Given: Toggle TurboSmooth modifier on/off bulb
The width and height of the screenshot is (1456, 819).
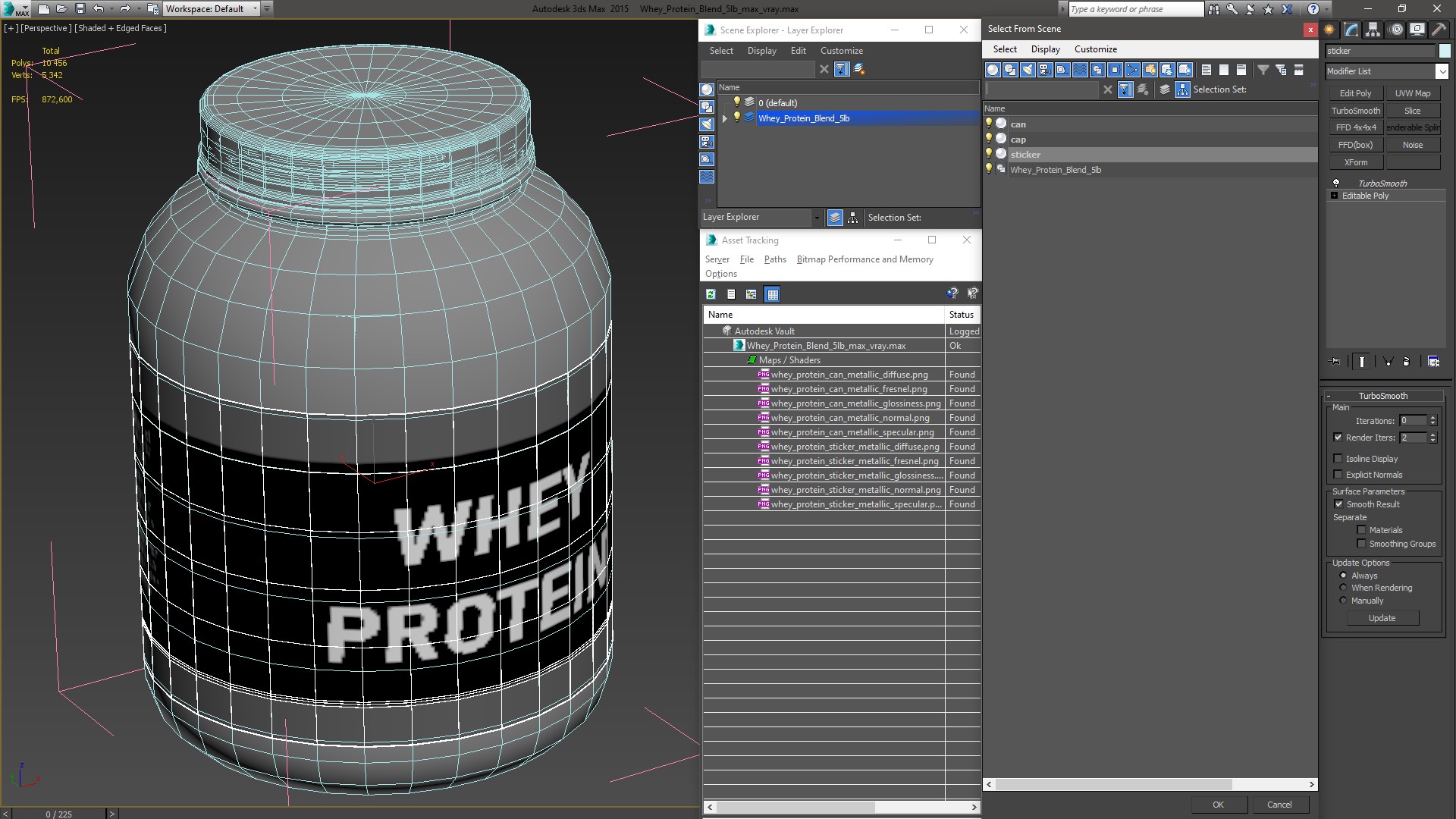Looking at the screenshot, I should [1336, 184].
